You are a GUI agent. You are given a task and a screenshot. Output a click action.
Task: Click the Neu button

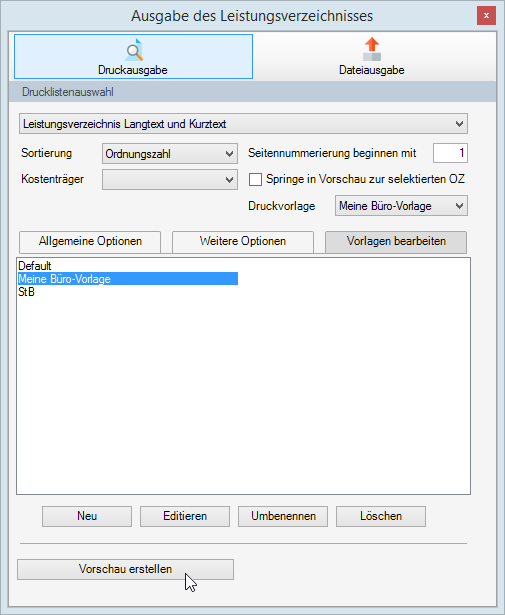click(87, 516)
